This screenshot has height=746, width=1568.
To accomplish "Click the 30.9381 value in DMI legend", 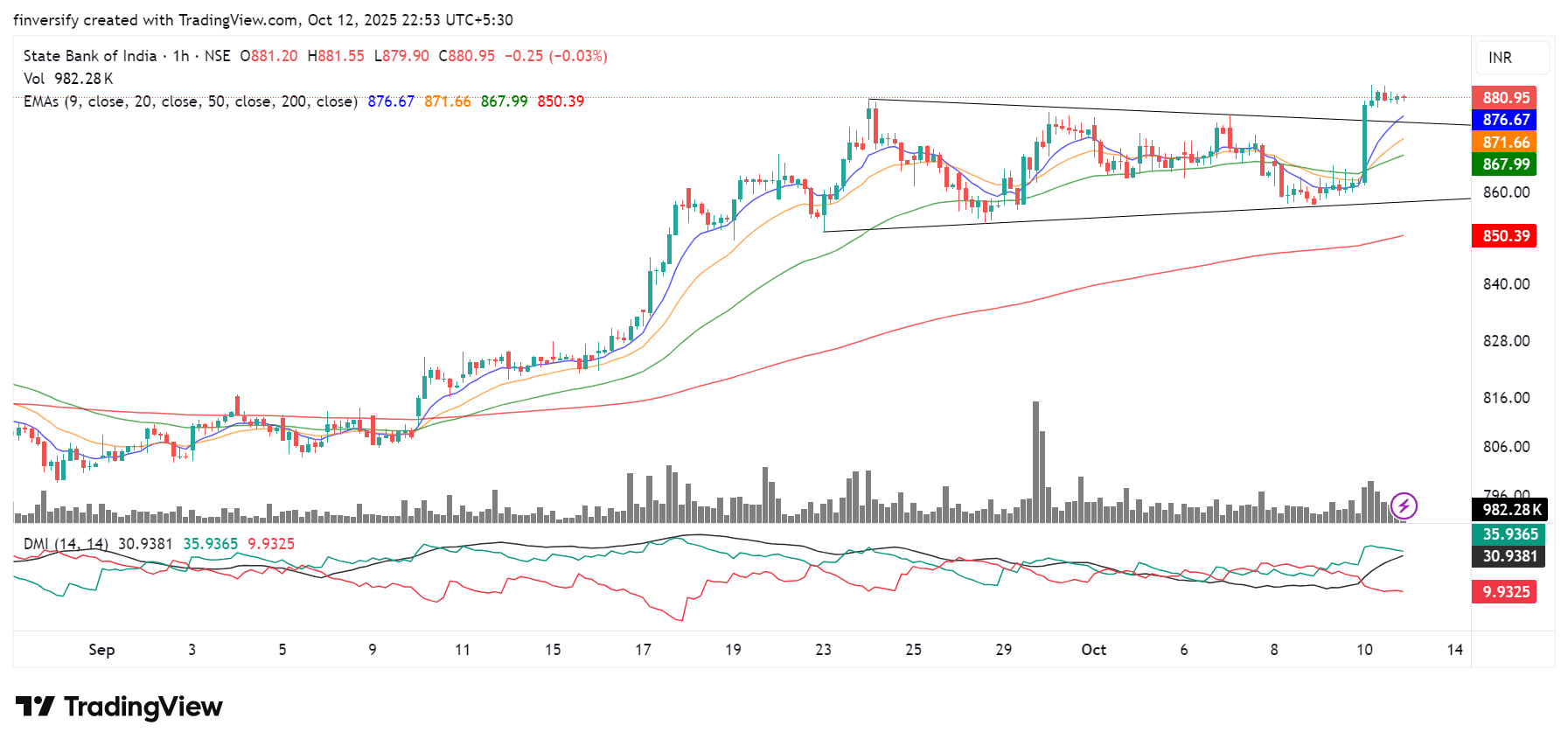I will [145, 544].
